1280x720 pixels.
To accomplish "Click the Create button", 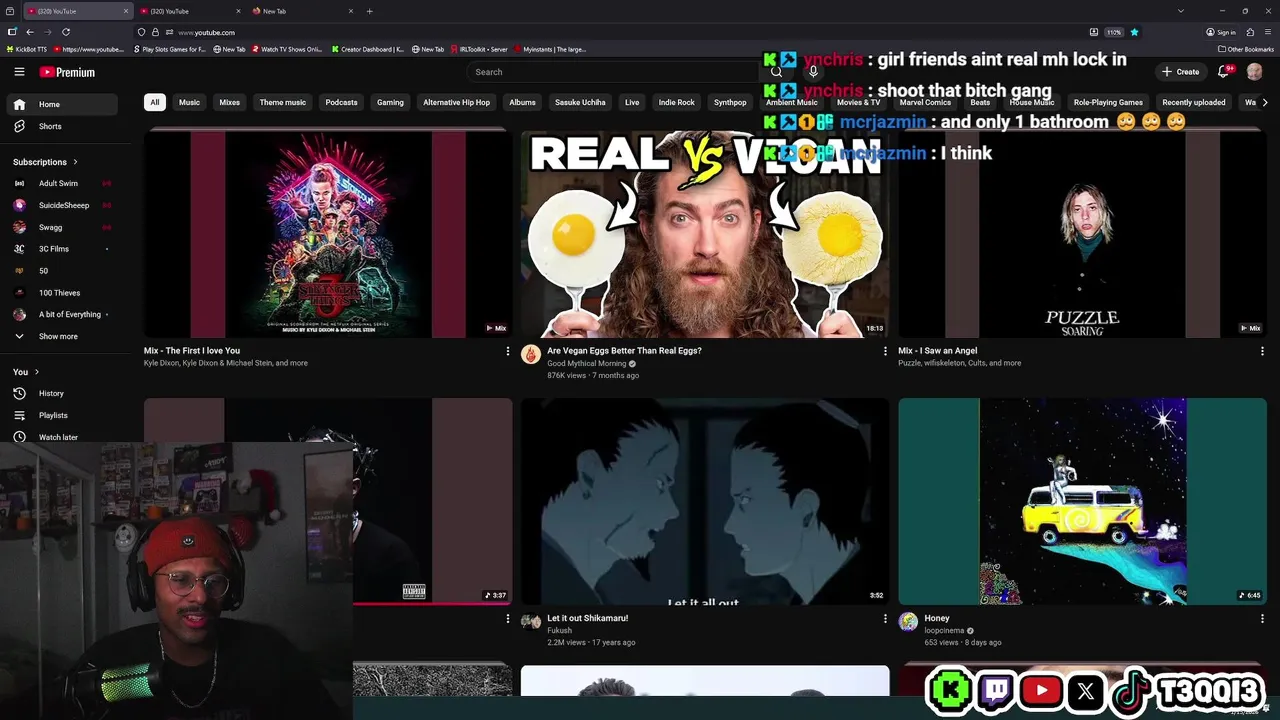I will click(1180, 72).
